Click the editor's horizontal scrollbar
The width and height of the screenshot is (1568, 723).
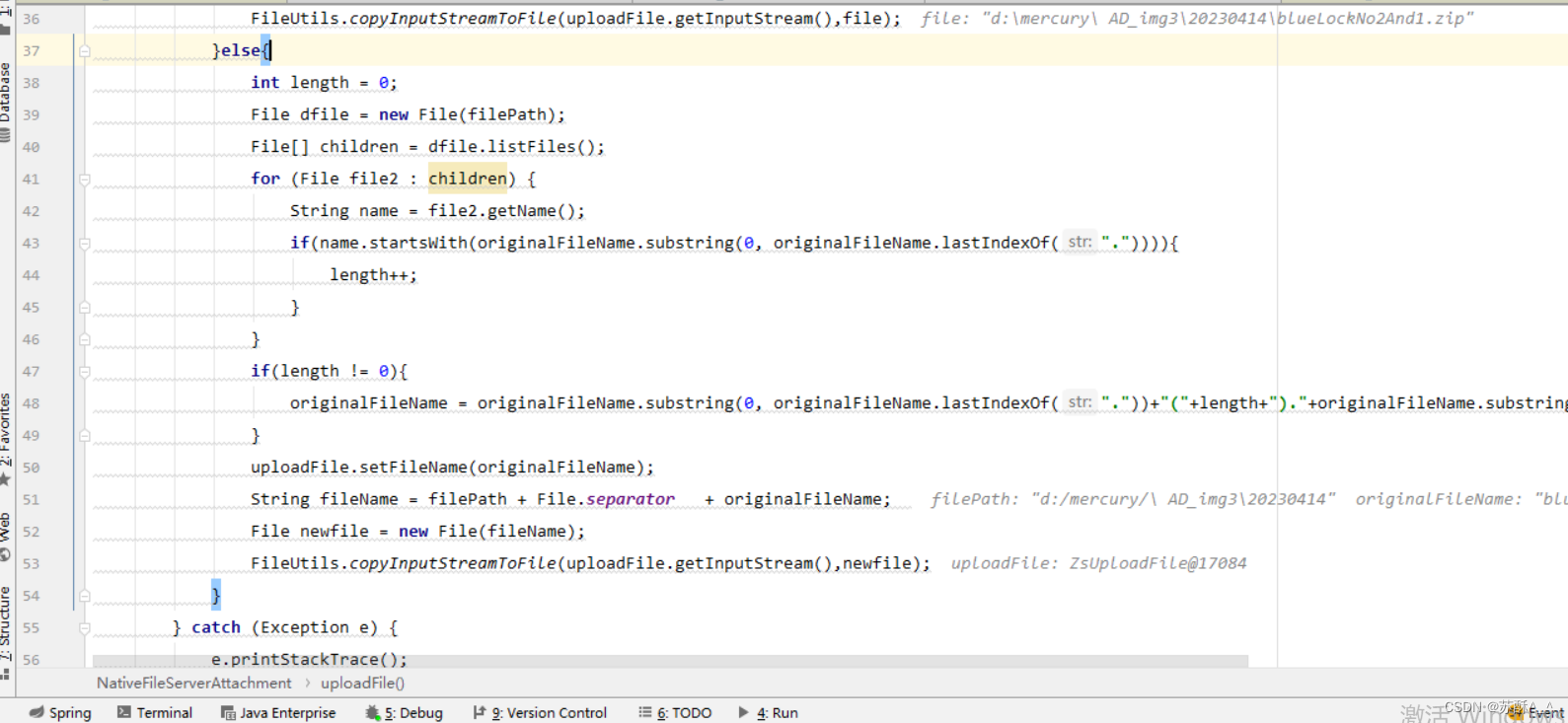coord(670,661)
